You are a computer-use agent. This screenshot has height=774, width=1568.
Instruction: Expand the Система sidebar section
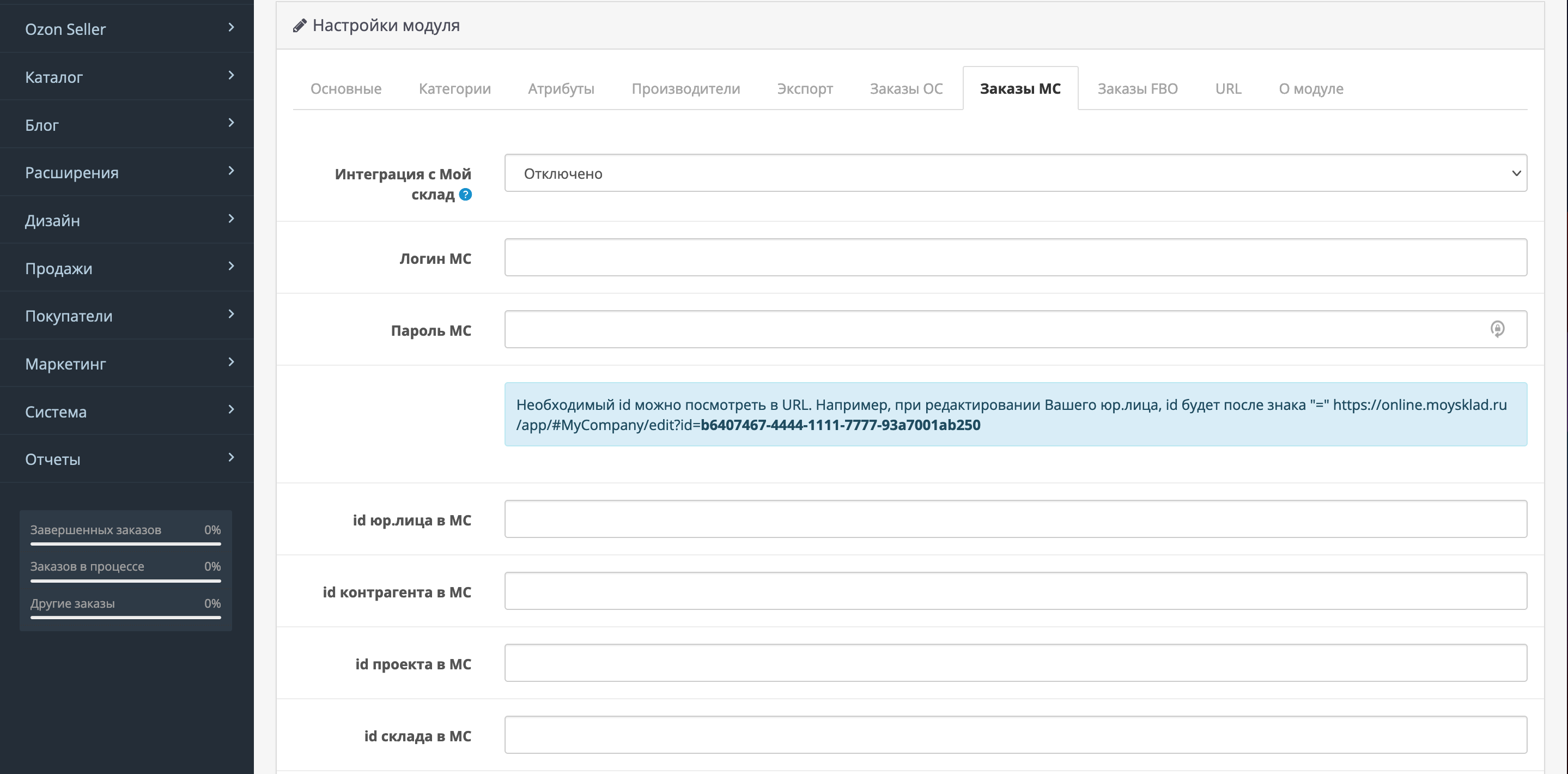point(126,411)
